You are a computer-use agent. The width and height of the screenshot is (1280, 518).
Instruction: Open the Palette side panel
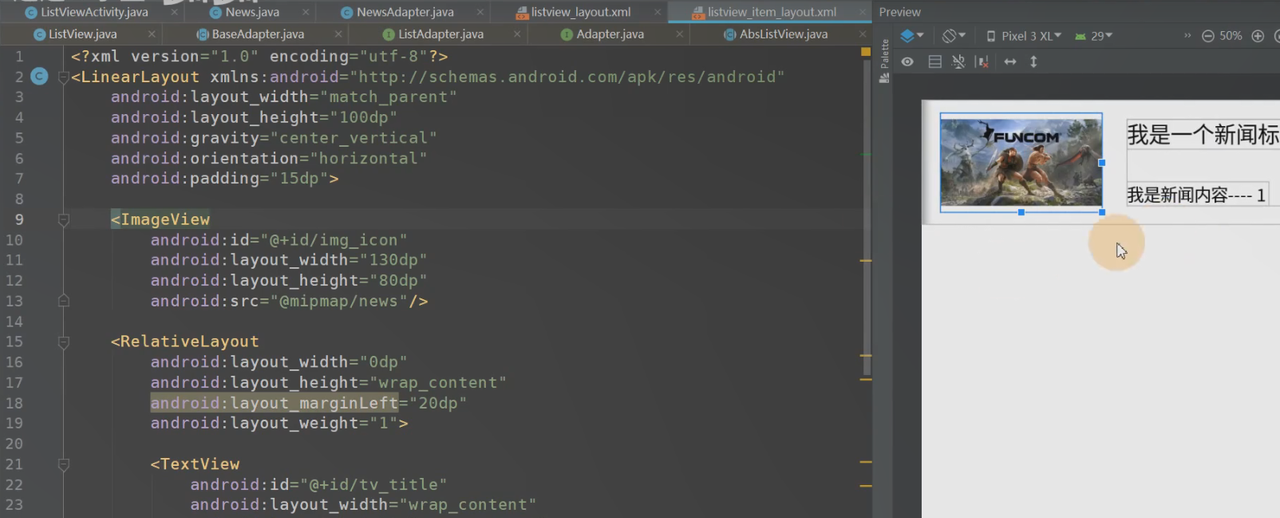(x=884, y=62)
